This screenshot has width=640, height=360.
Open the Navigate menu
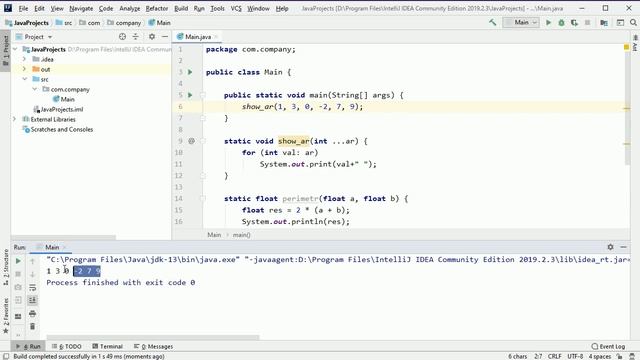(x=81, y=8)
